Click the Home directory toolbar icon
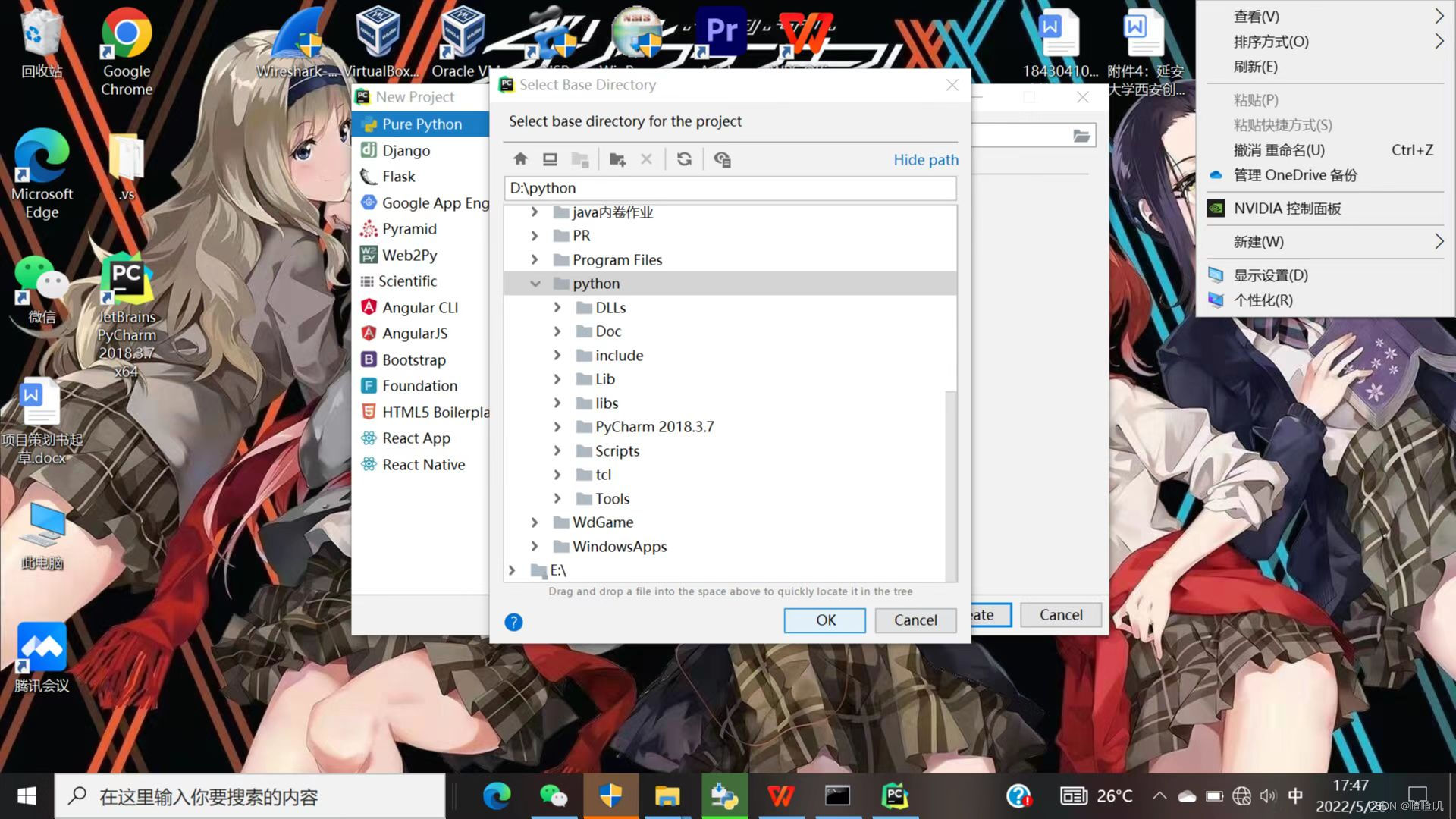Screen dimensions: 1456x819 pos(520,159)
